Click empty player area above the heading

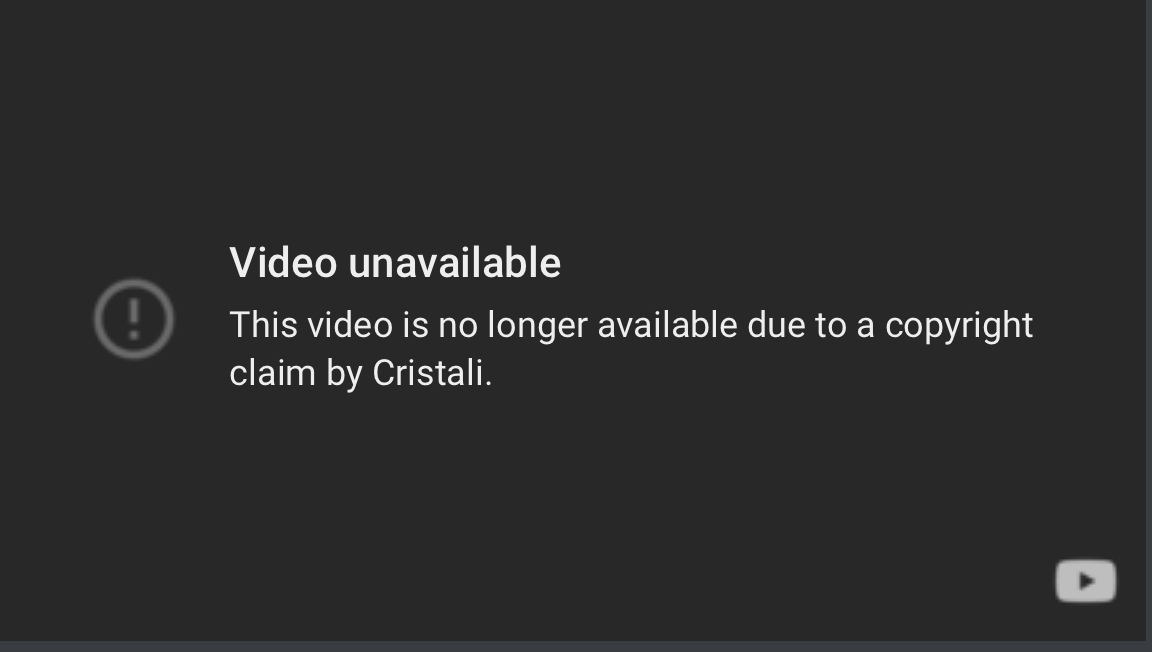click(x=573, y=118)
